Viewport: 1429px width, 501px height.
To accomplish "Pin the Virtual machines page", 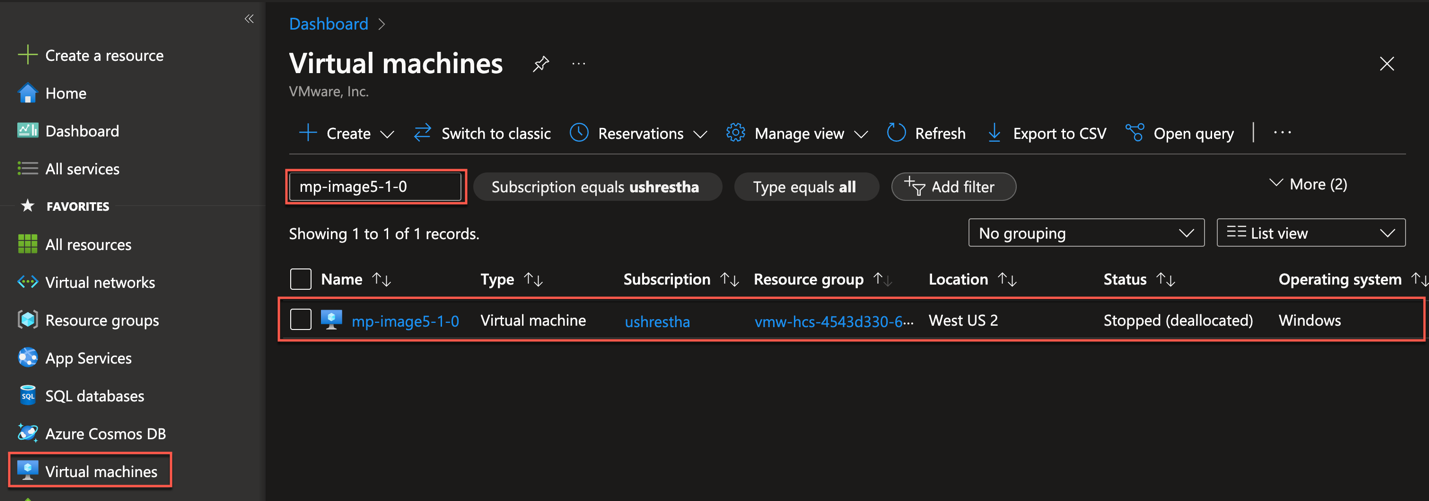I will click(x=540, y=64).
